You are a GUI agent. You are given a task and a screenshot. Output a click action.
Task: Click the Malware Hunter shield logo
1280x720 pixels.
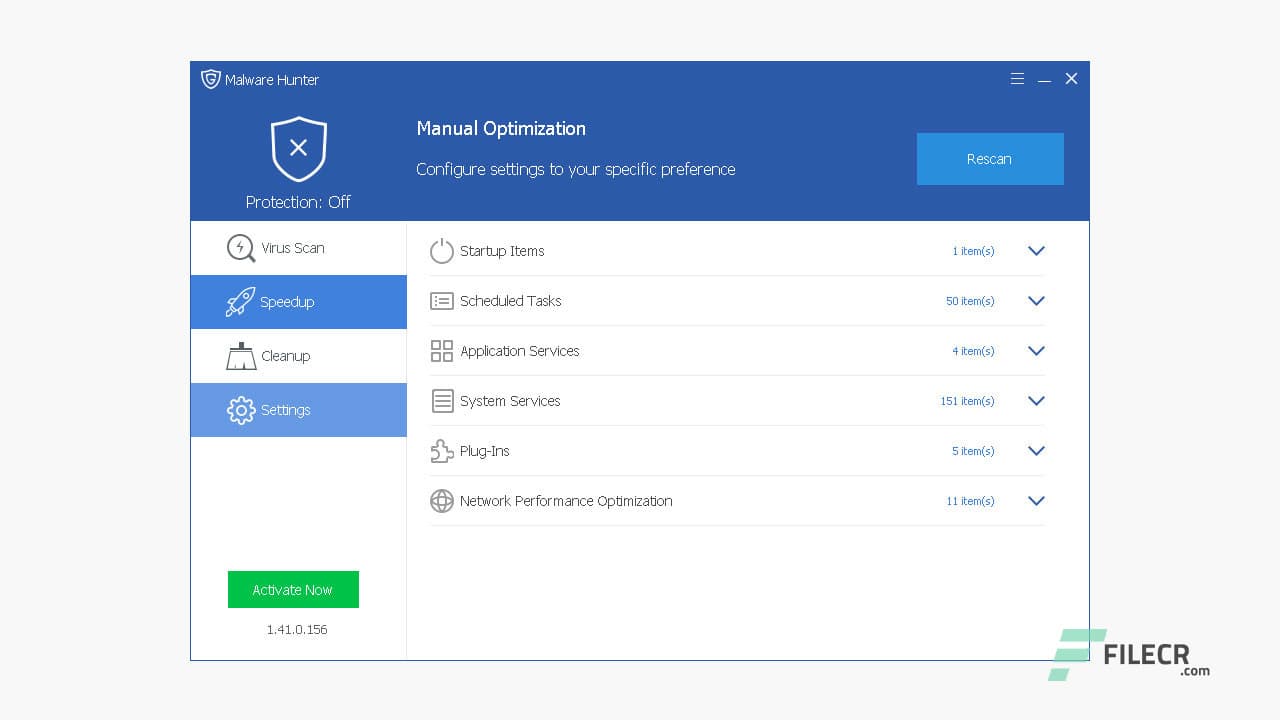211,79
